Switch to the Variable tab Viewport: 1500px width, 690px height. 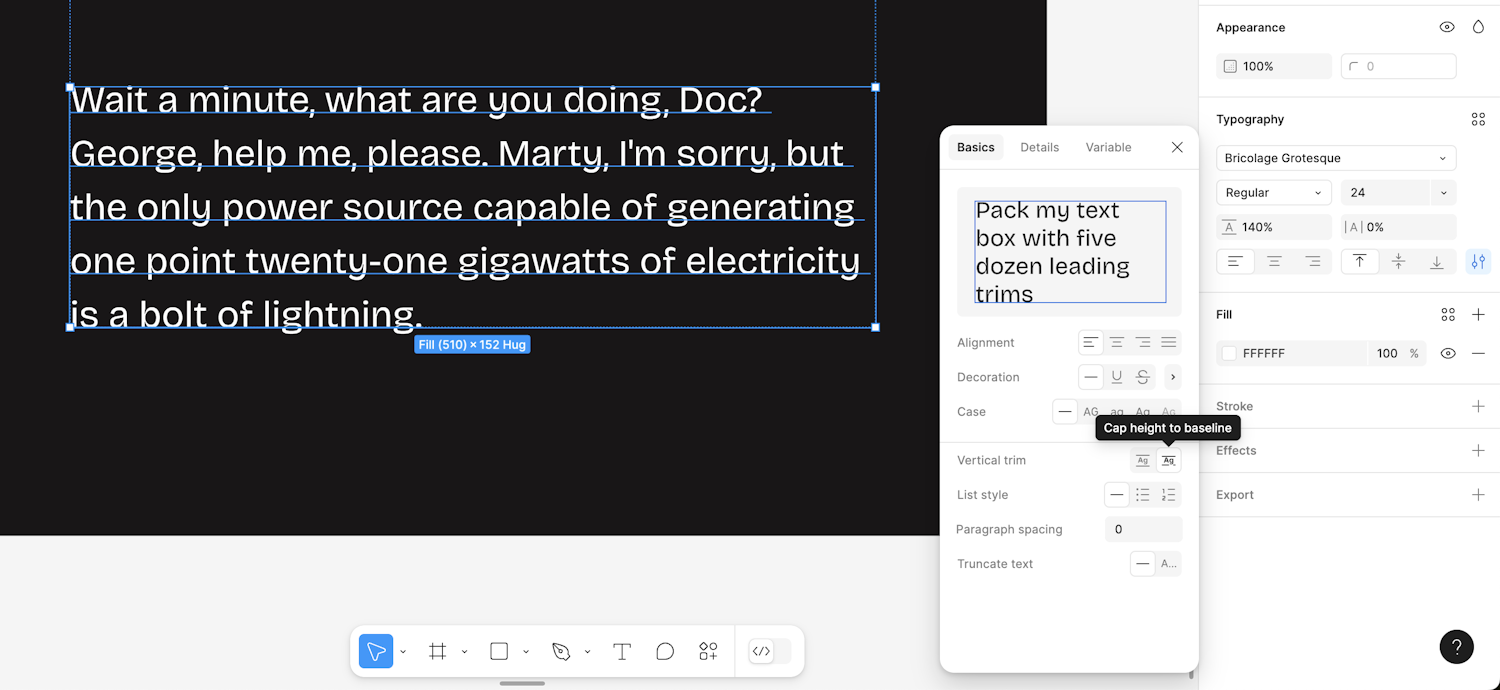[1108, 147]
